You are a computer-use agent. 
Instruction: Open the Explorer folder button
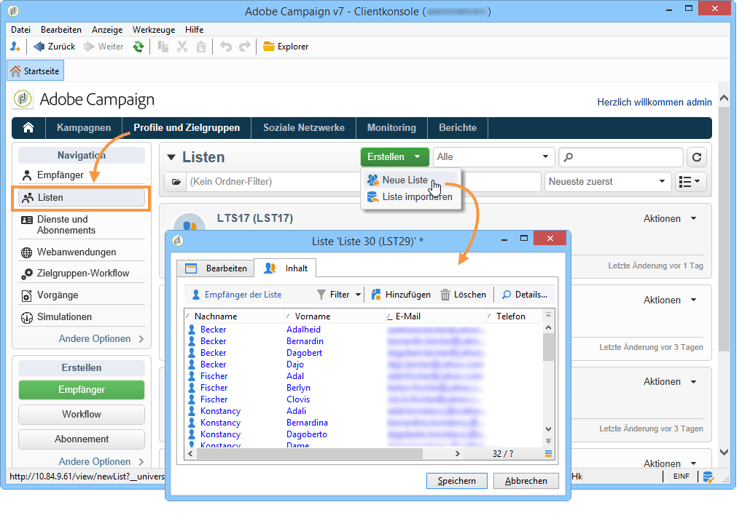coord(286,46)
